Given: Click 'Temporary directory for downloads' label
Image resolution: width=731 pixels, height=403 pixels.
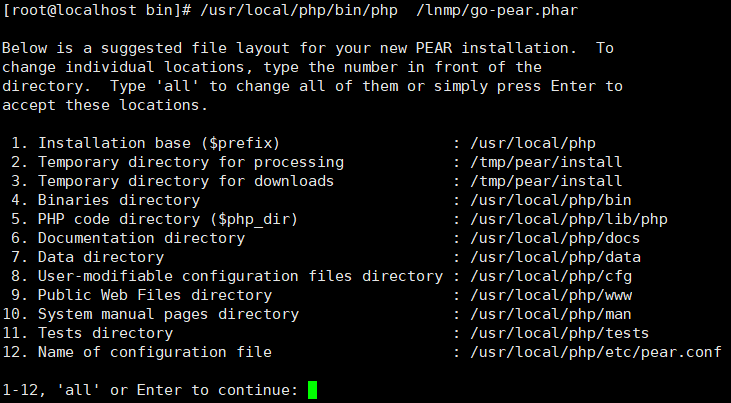Looking at the screenshot, I should tap(186, 181).
